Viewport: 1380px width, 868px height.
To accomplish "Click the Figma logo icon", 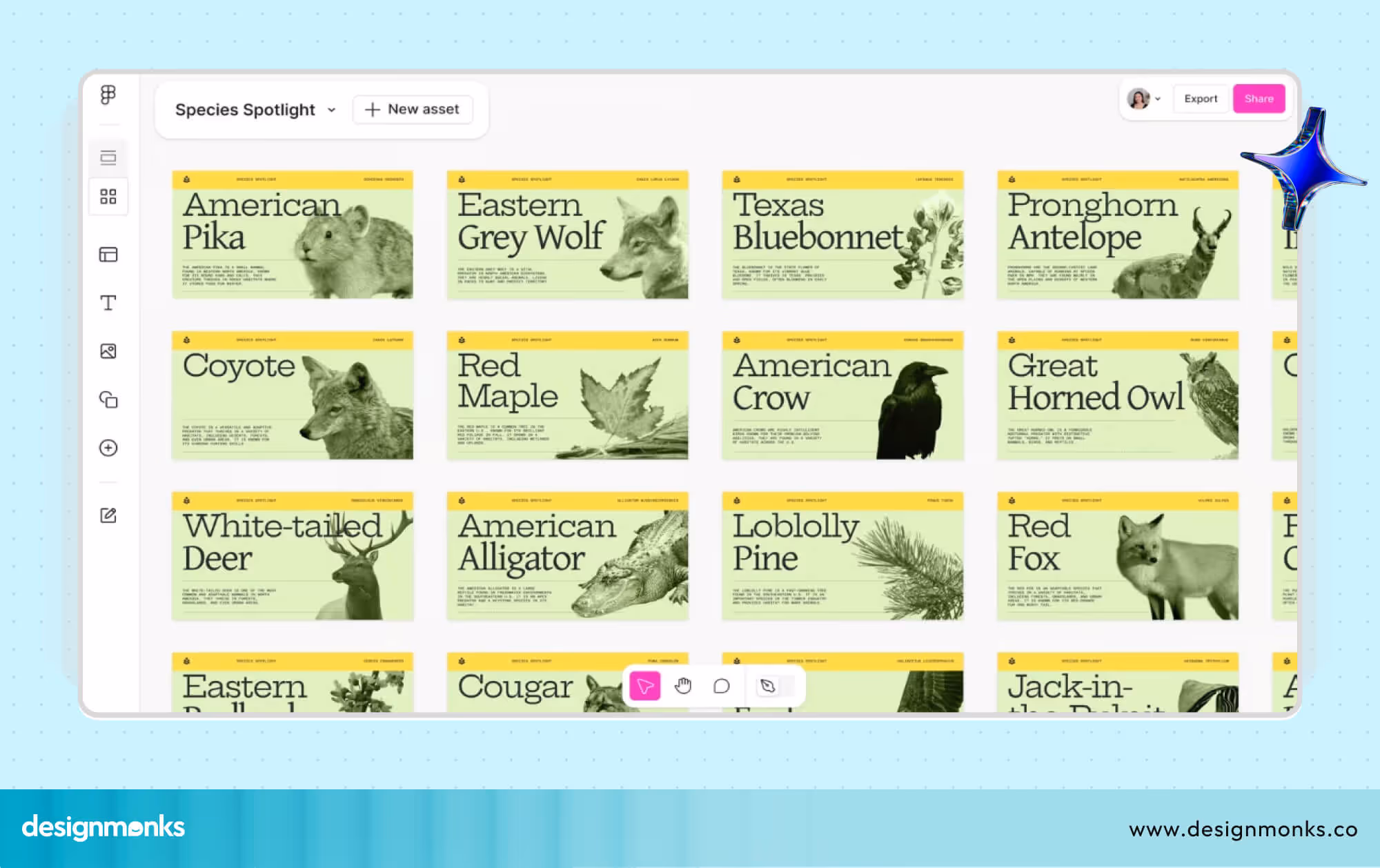I will coord(108,95).
